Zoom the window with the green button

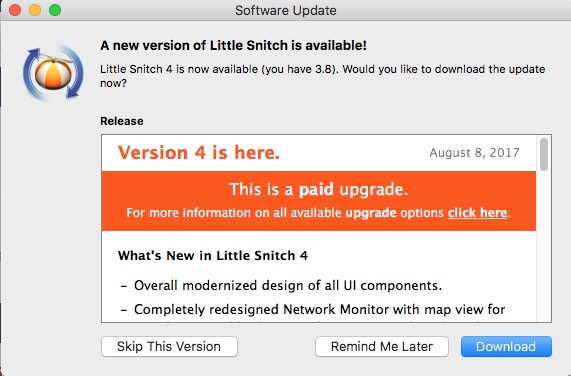pos(55,10)
